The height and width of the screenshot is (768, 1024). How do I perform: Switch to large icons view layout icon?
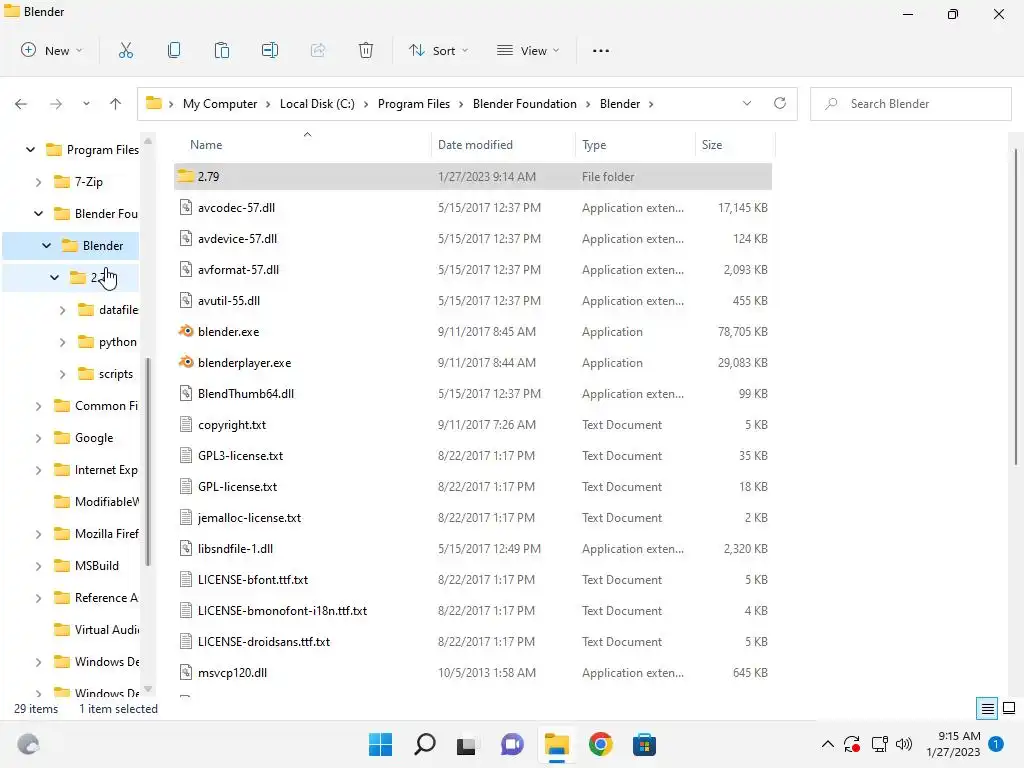click(x=1009, y=708)
